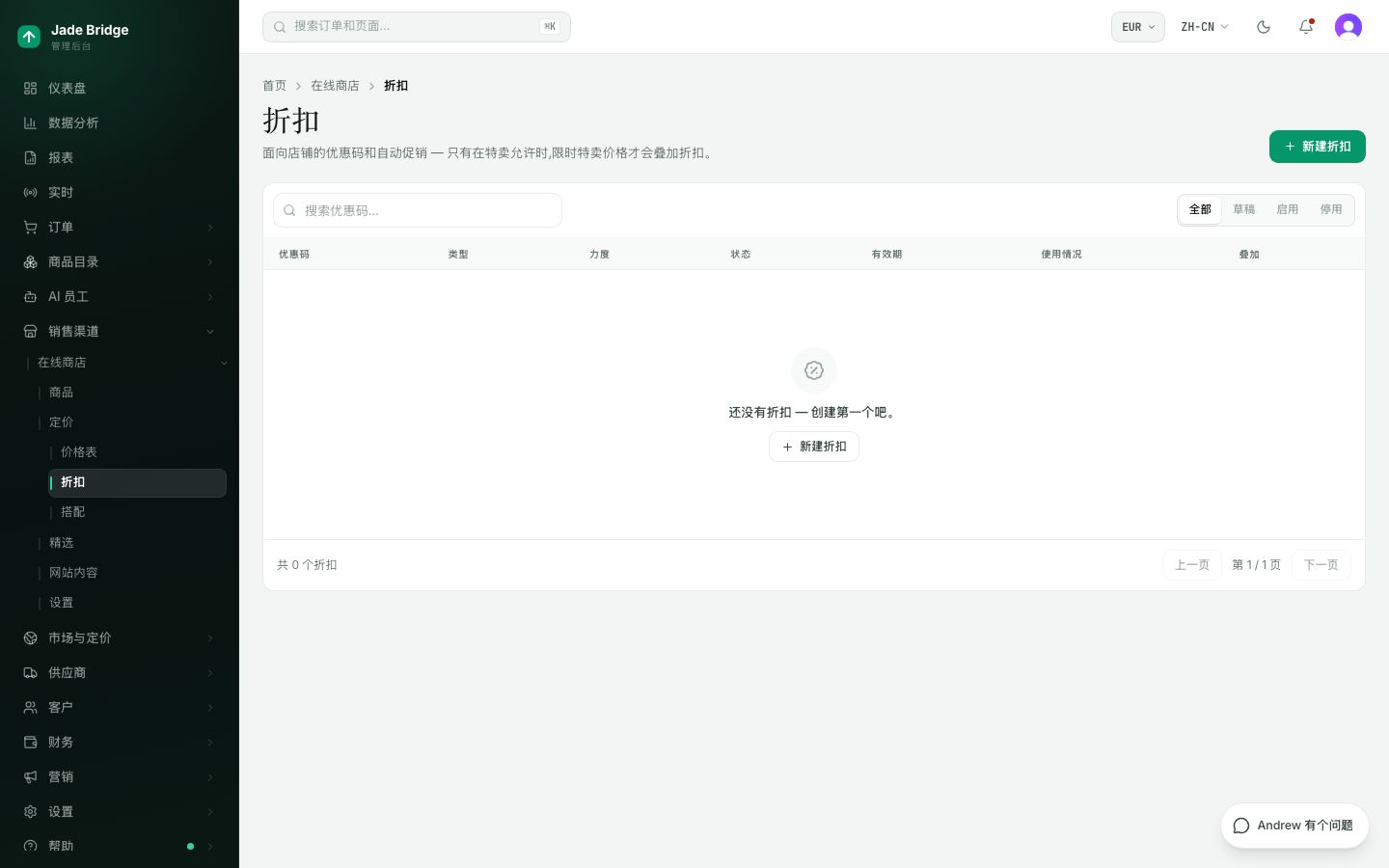Screen dimensions: 1389x868
Task: Collapse the 在线商店 submenu chevron
Action: pos(224,363)
